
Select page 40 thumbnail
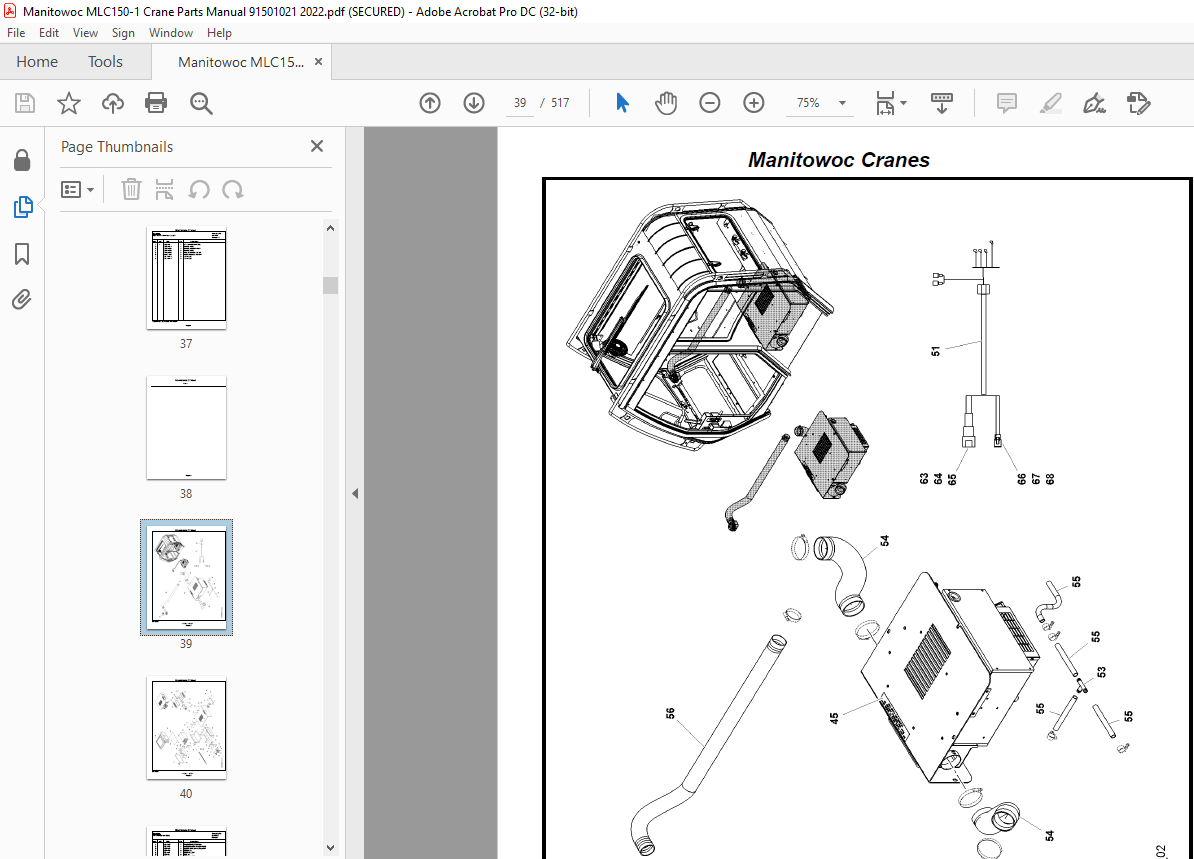tap(187, 727)
